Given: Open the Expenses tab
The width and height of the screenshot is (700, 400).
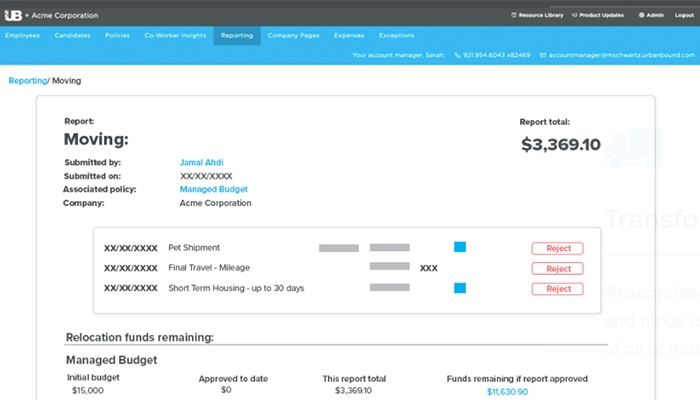Looking at the screenshot, I should point(348,35).
